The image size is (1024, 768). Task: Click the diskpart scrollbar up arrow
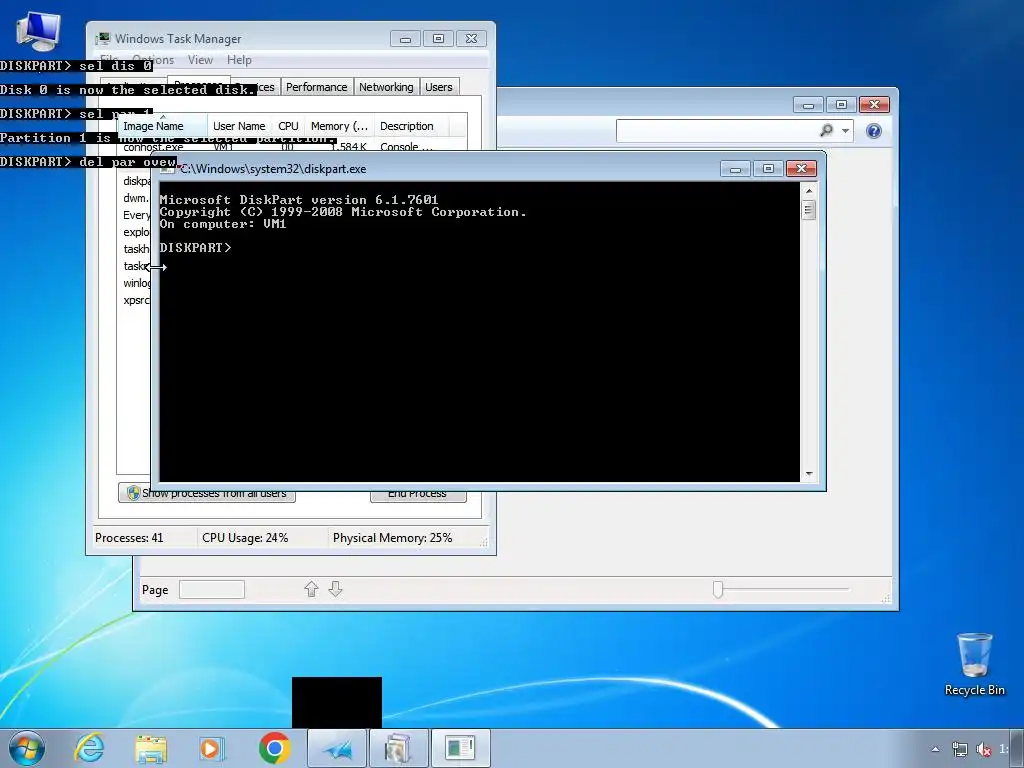(x=808, y=191)
